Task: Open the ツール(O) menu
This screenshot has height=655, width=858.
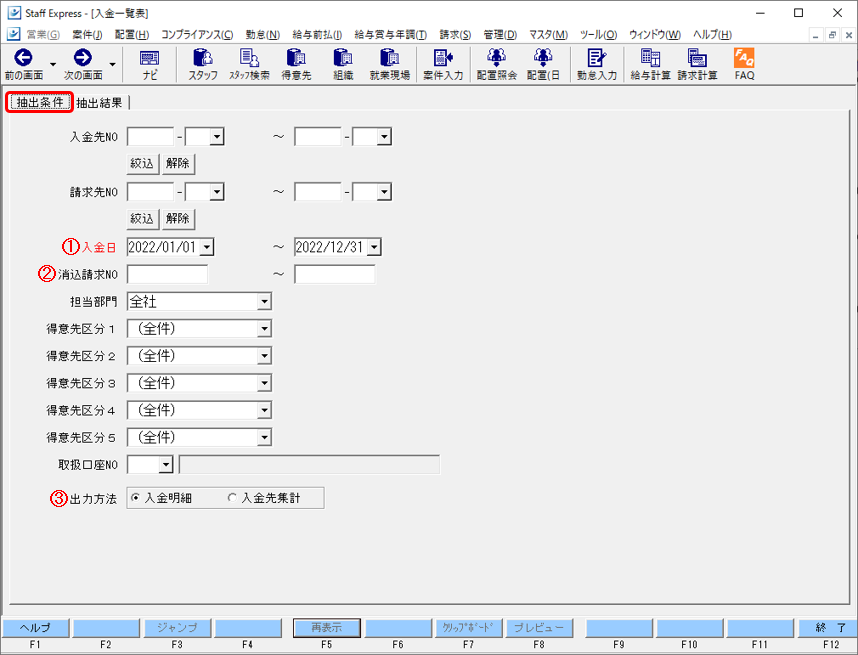Action: 599,34
